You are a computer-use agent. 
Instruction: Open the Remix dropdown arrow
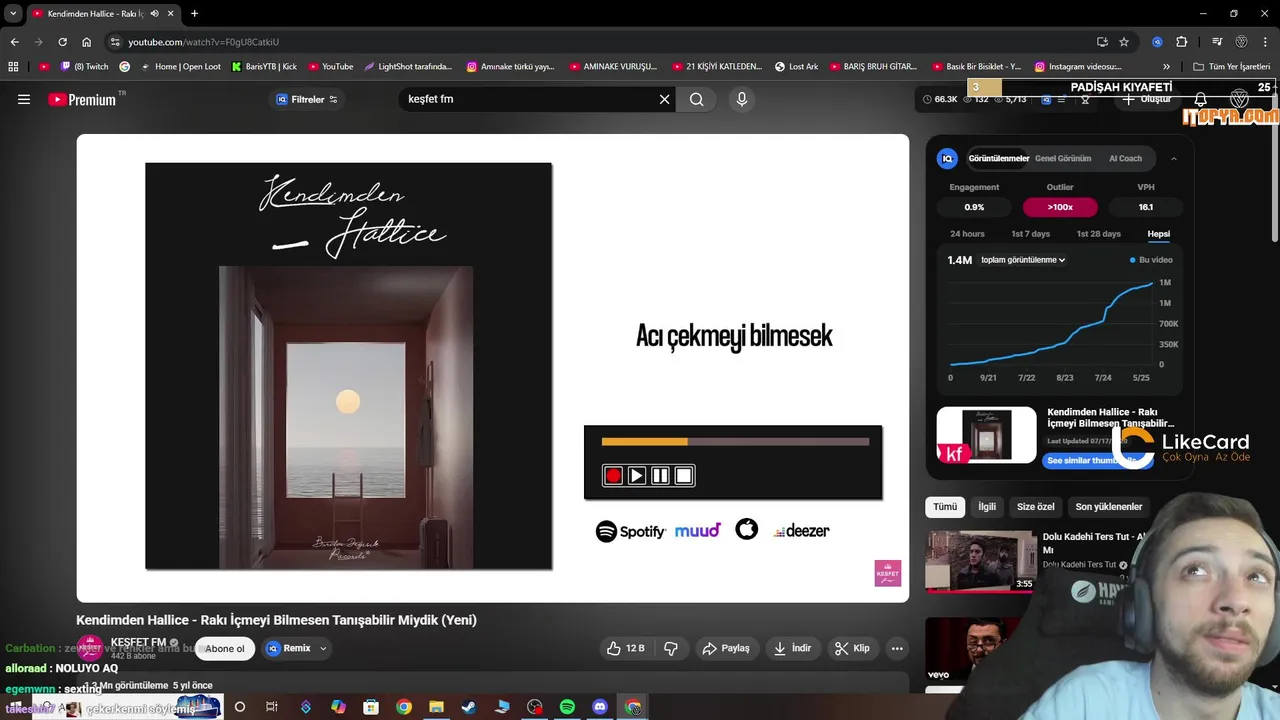[x=323, y=648]
